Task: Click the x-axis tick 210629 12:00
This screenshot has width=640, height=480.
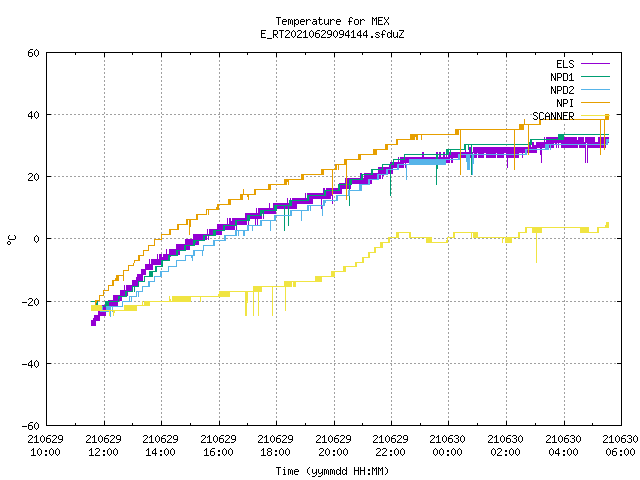Action: pos(104,446)
